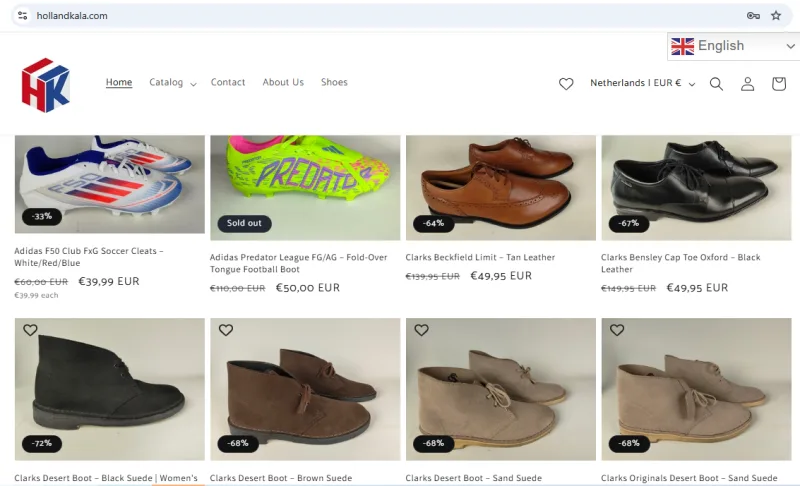Image resolution: width=800 pixels, height=486 pixels.
Task: Click the black Bensley Oxford image
Action: pyautogui.click(x=696, y=188)
